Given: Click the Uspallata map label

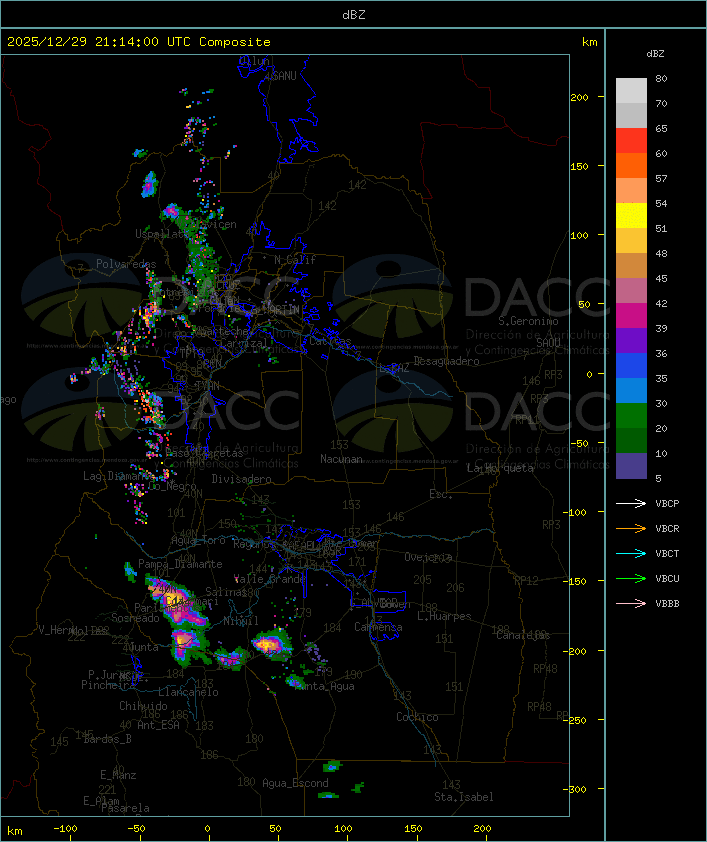Looking at the screenshot, I should (x=161, y=234).
